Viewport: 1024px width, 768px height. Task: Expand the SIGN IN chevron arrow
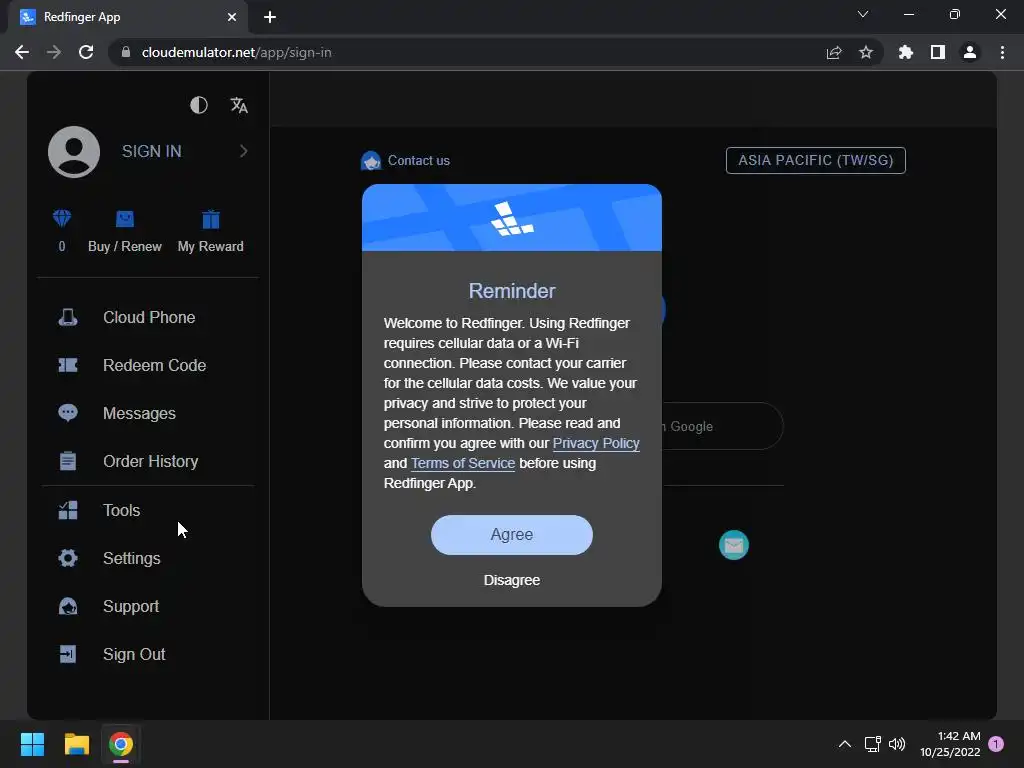pos(244,152)
